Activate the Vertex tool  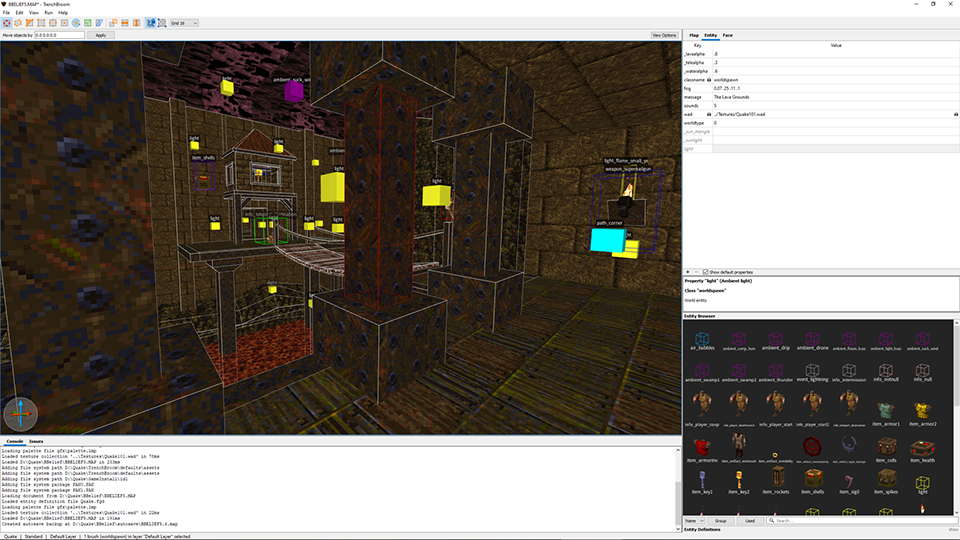41,23
